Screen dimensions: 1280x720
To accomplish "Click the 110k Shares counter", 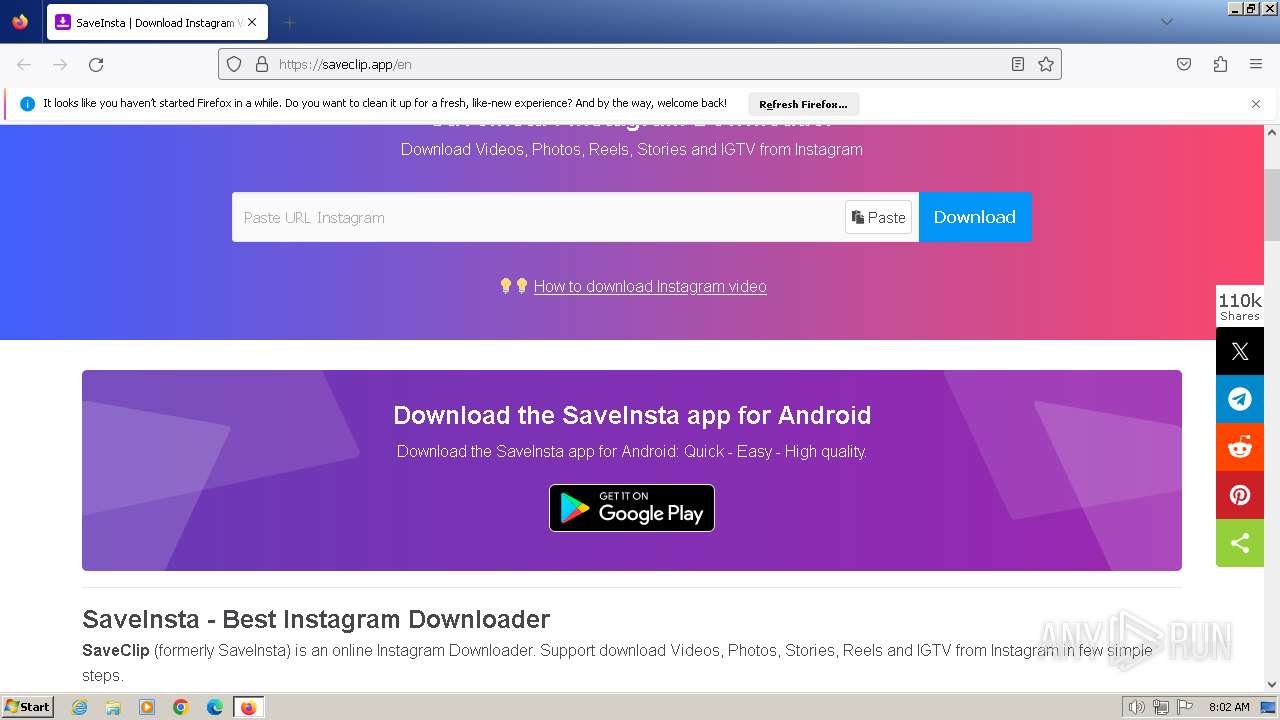I will (x=1240, y=306).
